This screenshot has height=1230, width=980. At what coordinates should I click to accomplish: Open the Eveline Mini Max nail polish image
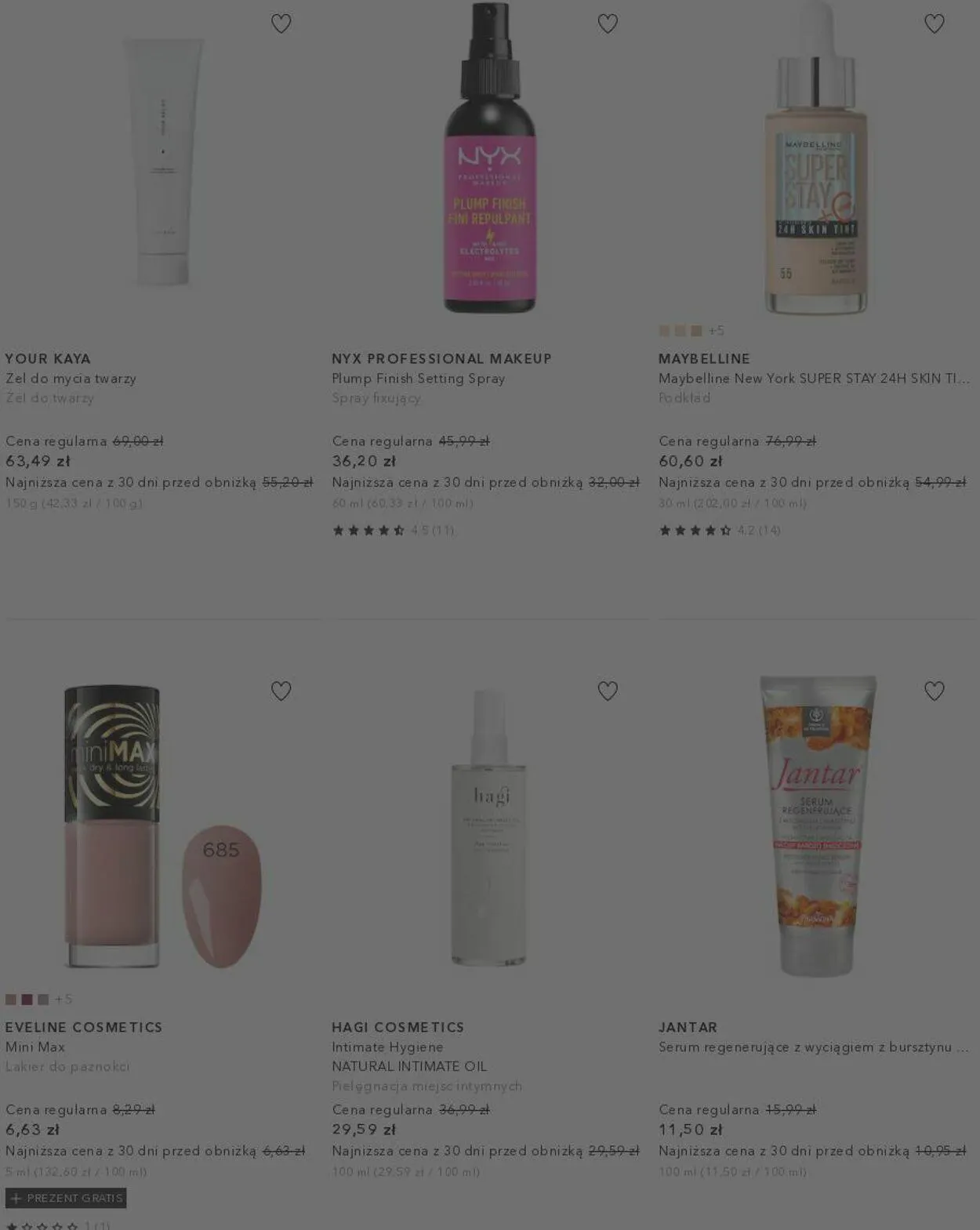point(162,826)
